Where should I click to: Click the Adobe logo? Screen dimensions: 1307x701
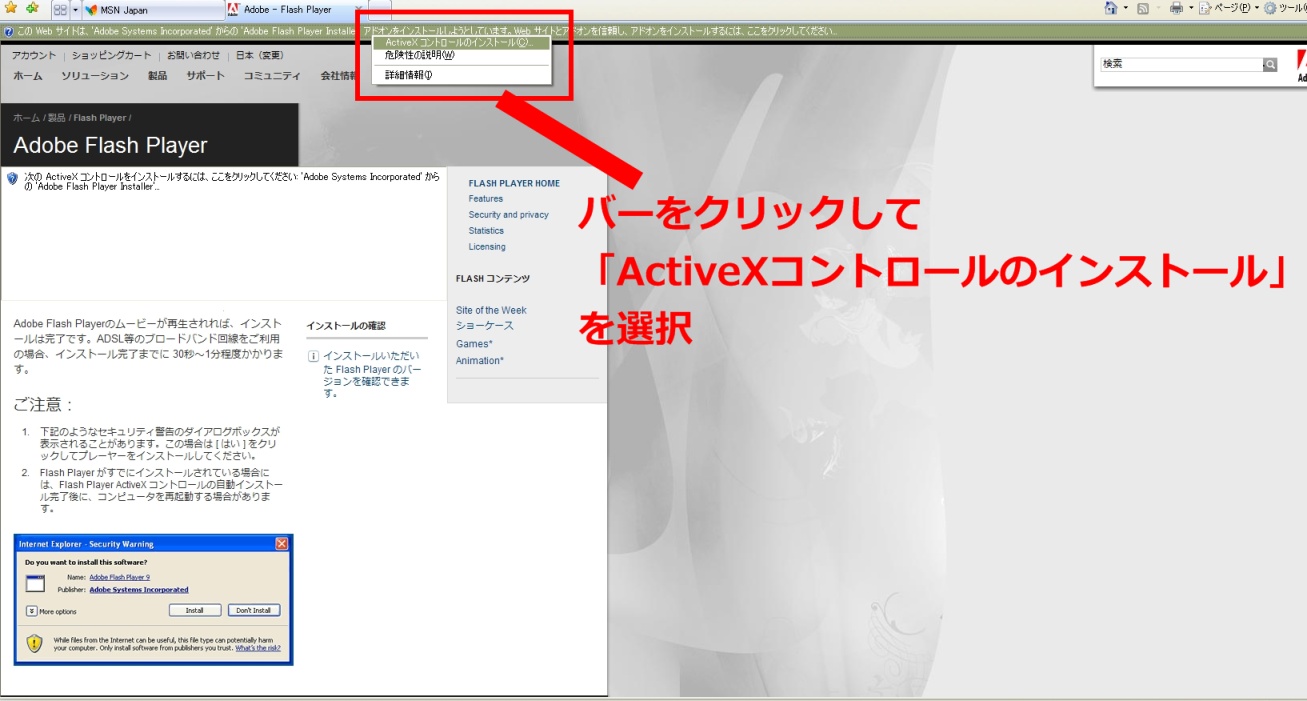[1301, 66]
